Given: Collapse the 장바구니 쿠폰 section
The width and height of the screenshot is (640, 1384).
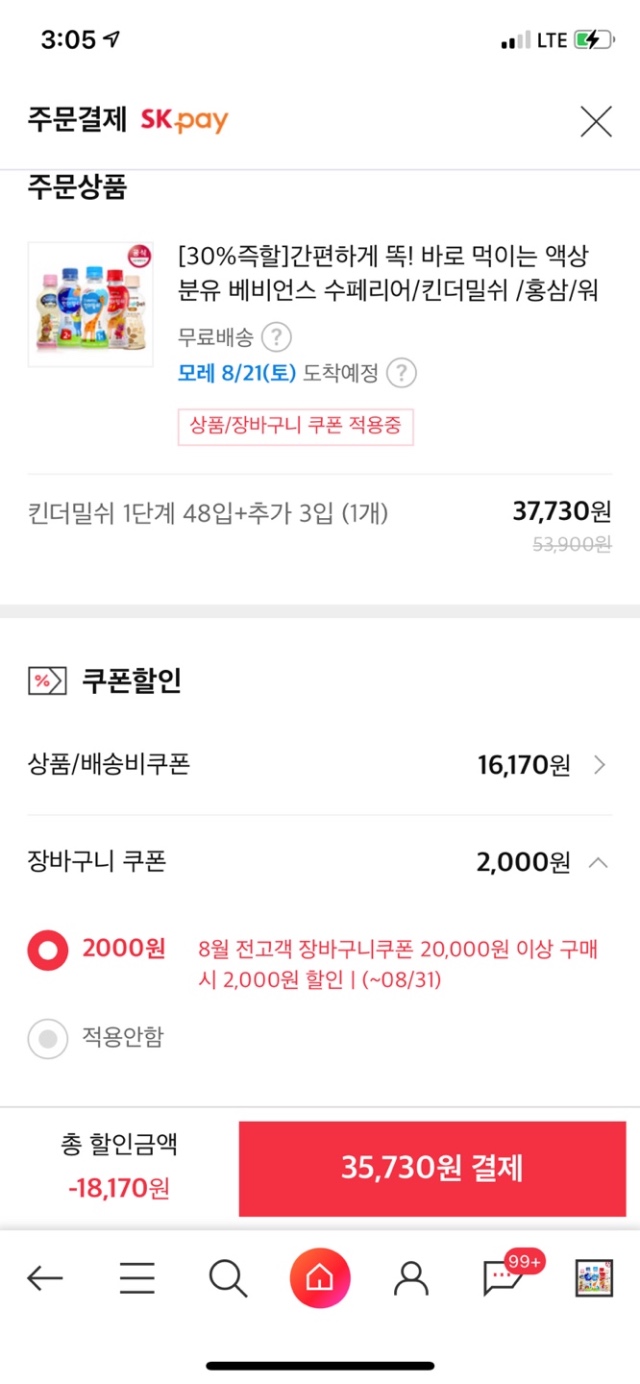Looking at the screenshot, I should pos(598,862).
